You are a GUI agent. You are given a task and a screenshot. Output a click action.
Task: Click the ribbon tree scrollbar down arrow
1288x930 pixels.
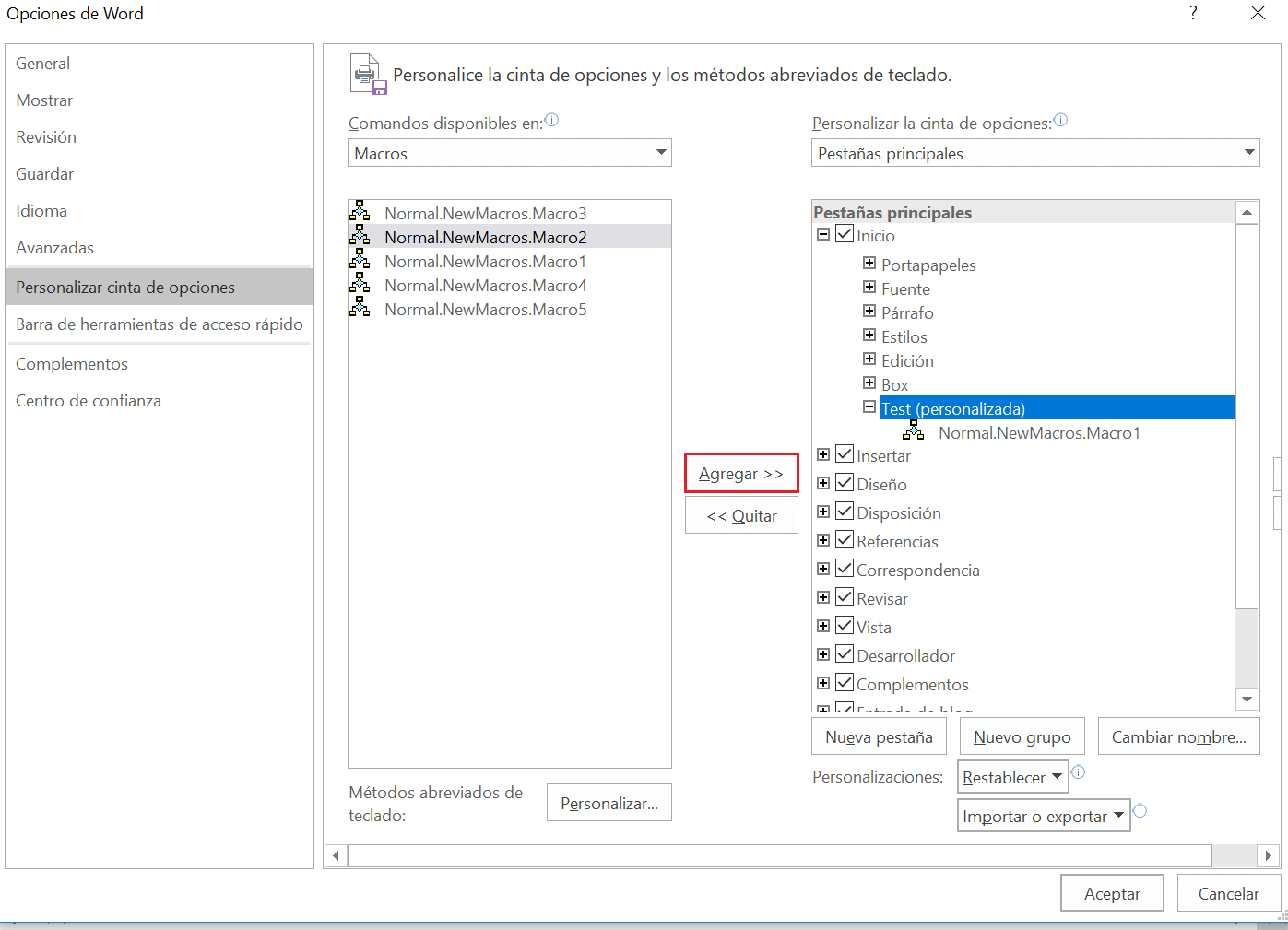1247,699
